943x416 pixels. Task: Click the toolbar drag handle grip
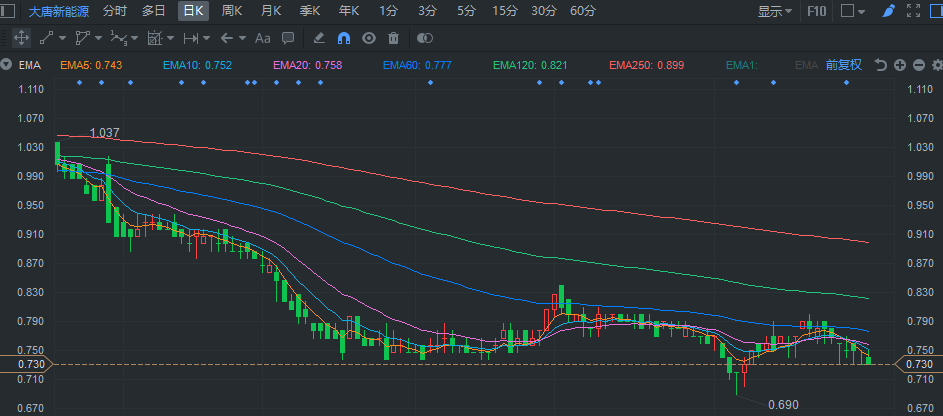click(x=4, y=38)
